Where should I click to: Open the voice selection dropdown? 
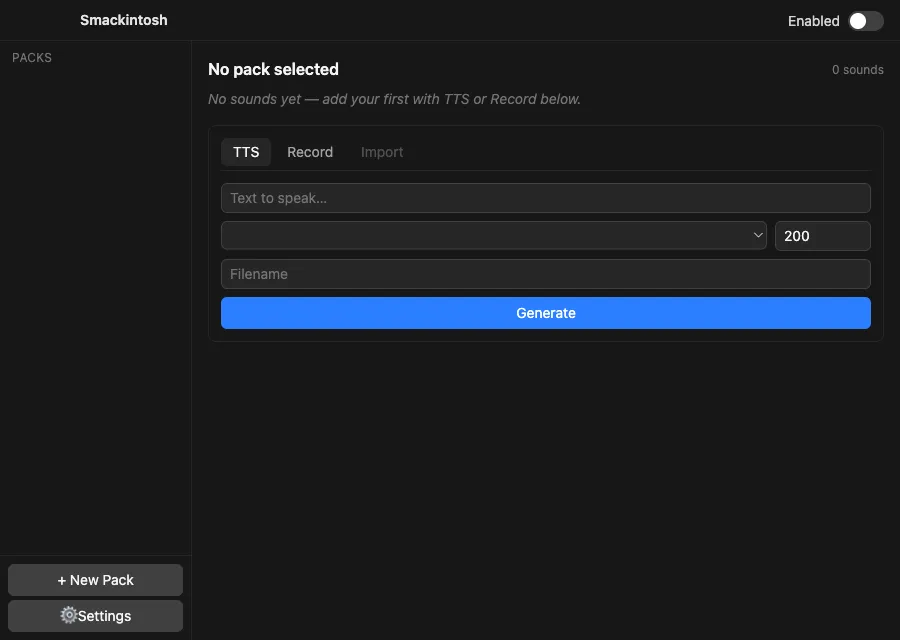point(494,235)
